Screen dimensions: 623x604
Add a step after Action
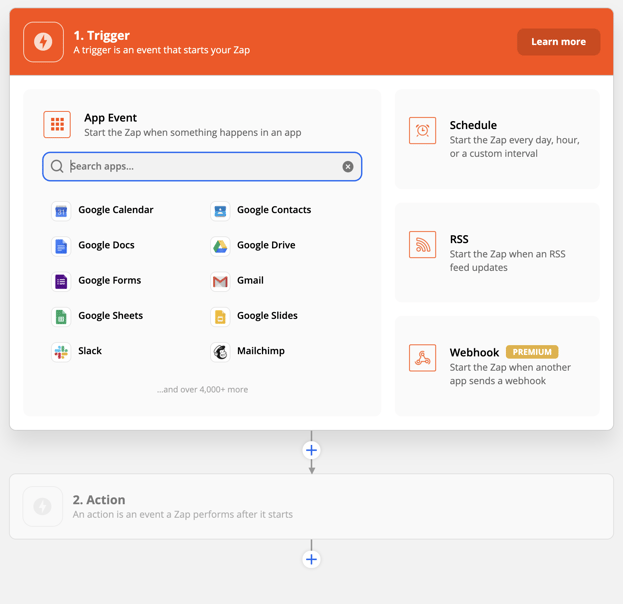[x=312, y=559]
